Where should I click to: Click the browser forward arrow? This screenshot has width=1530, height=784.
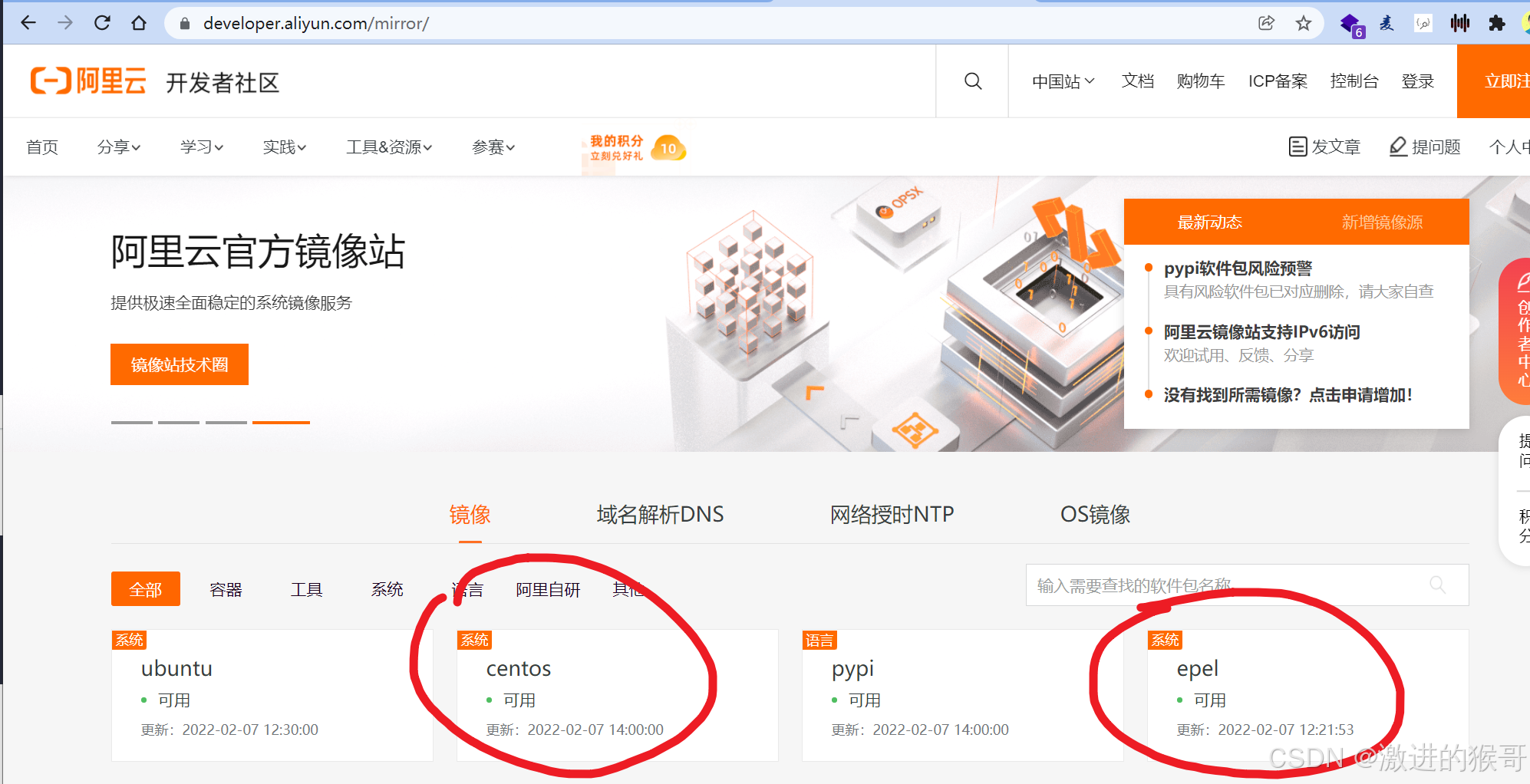point(65,23)
